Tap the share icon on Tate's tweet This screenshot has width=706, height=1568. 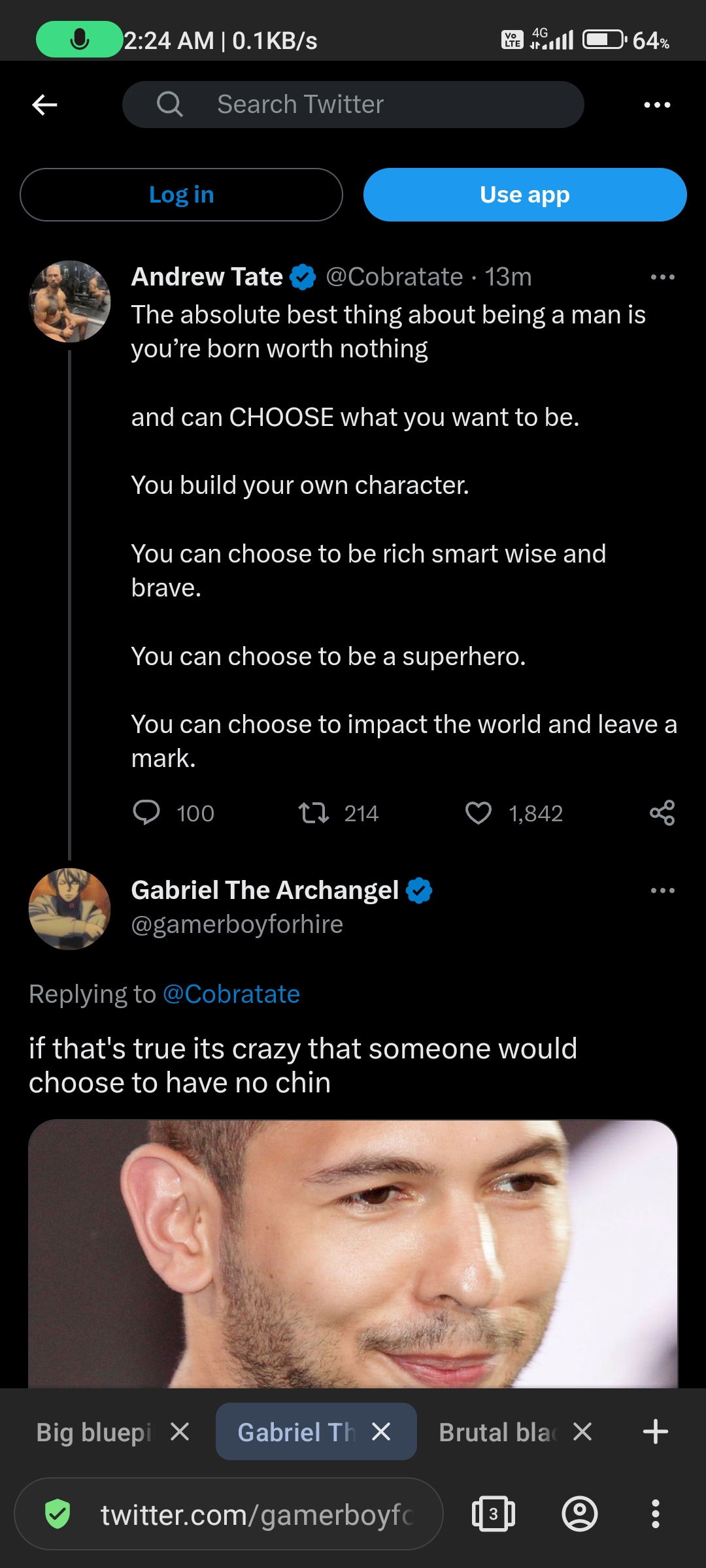[x=662, y=813]
